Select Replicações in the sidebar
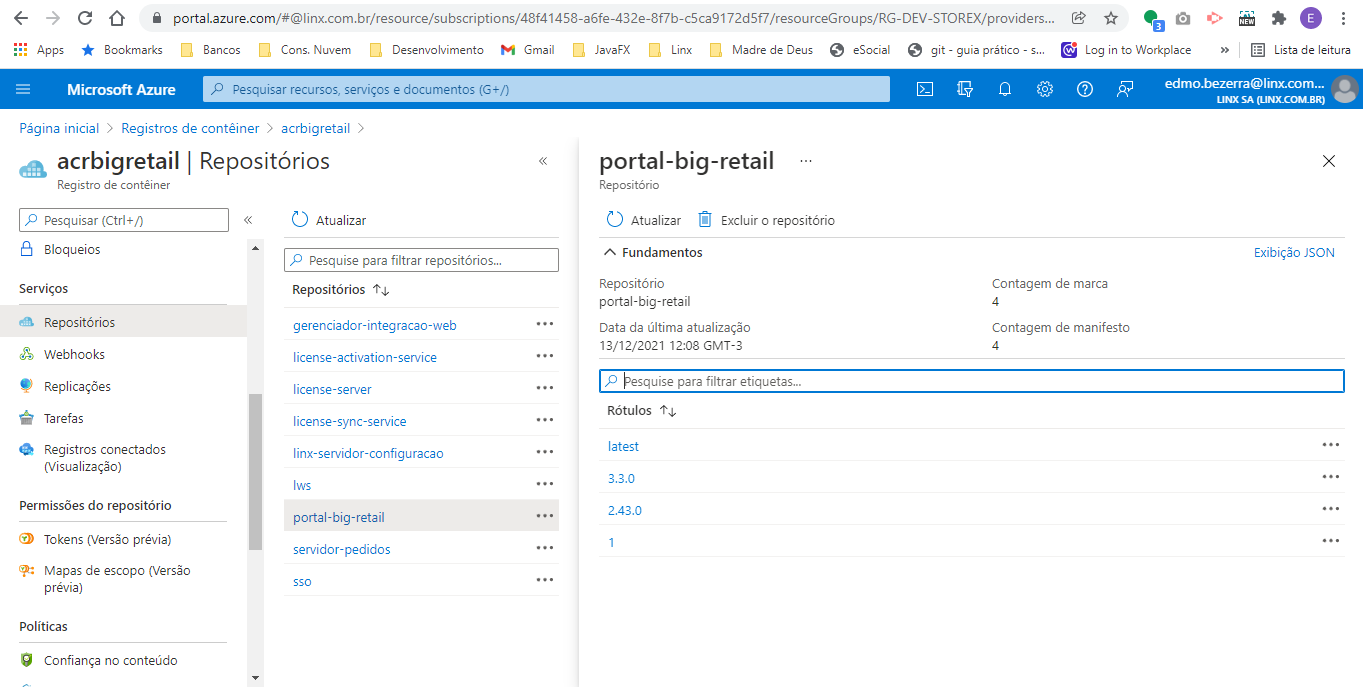Viewport: 1363px width, 687px height. [x=77, y=386]
